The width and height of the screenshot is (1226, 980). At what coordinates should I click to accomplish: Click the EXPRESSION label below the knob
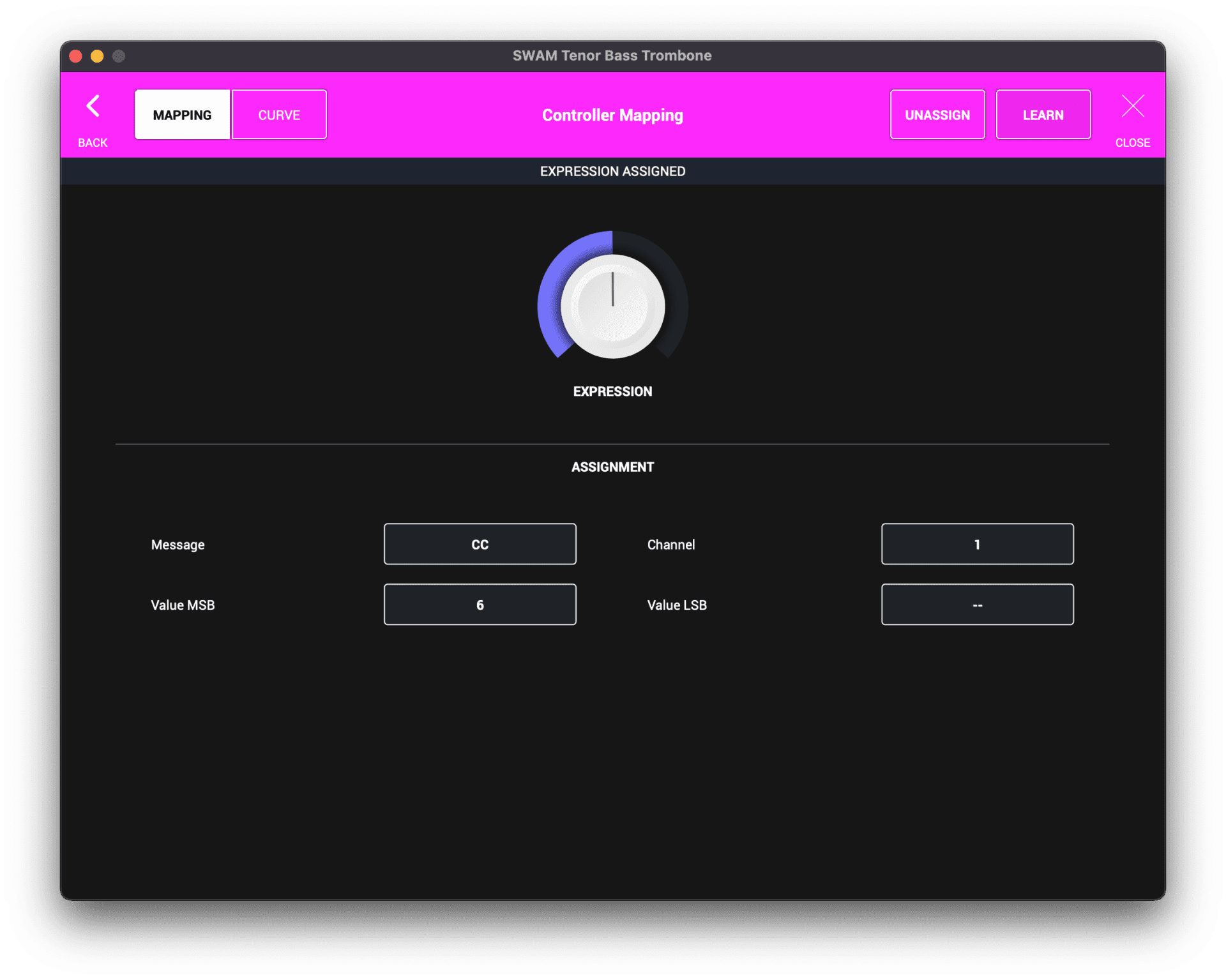tap(612, 391)
